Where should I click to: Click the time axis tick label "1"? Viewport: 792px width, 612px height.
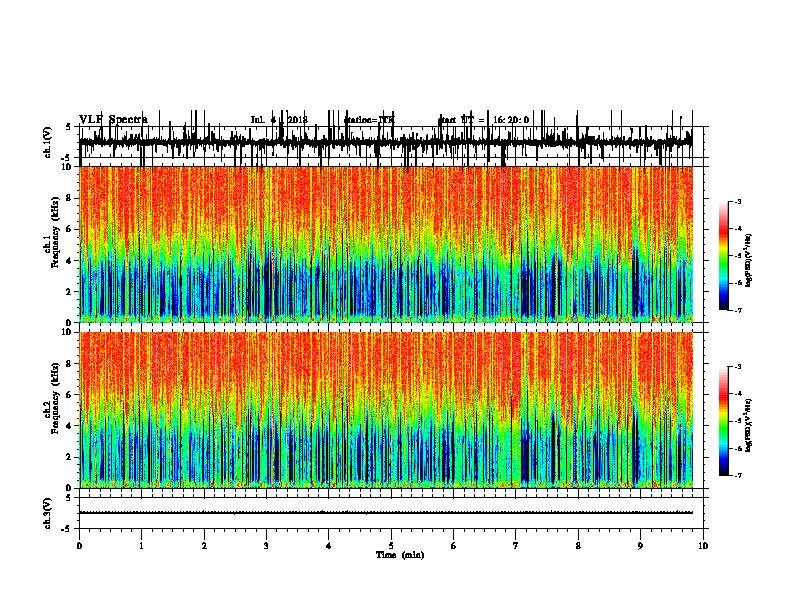(x=141, y=546)
